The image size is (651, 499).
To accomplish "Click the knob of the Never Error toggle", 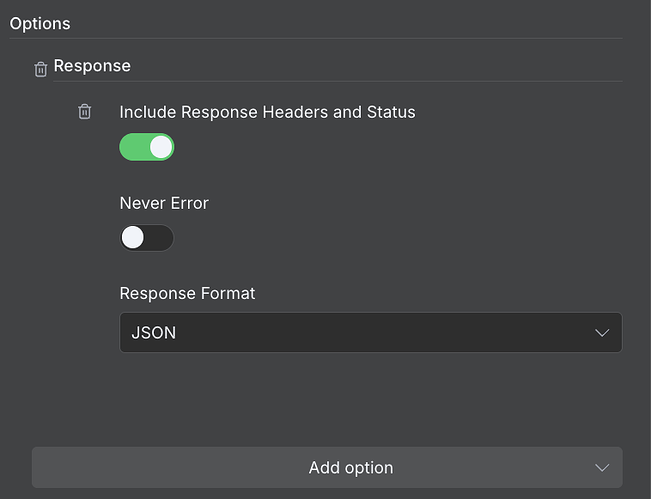I will 134,238.
